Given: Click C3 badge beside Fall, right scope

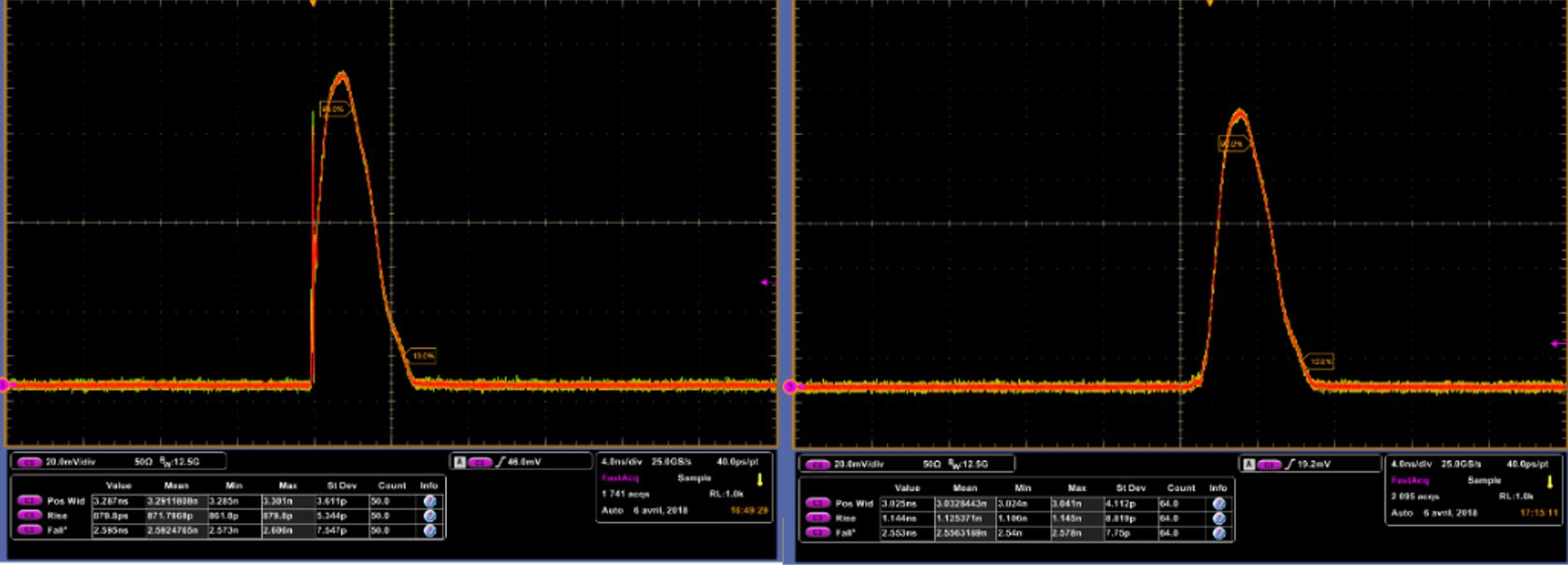Looking at the screenshot, I should 817,533.
